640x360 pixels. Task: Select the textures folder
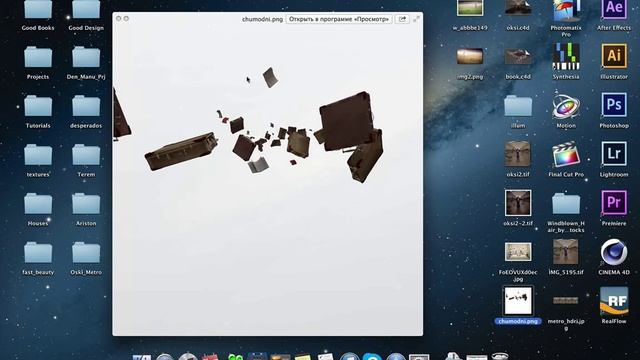click(x=38, y=155)
